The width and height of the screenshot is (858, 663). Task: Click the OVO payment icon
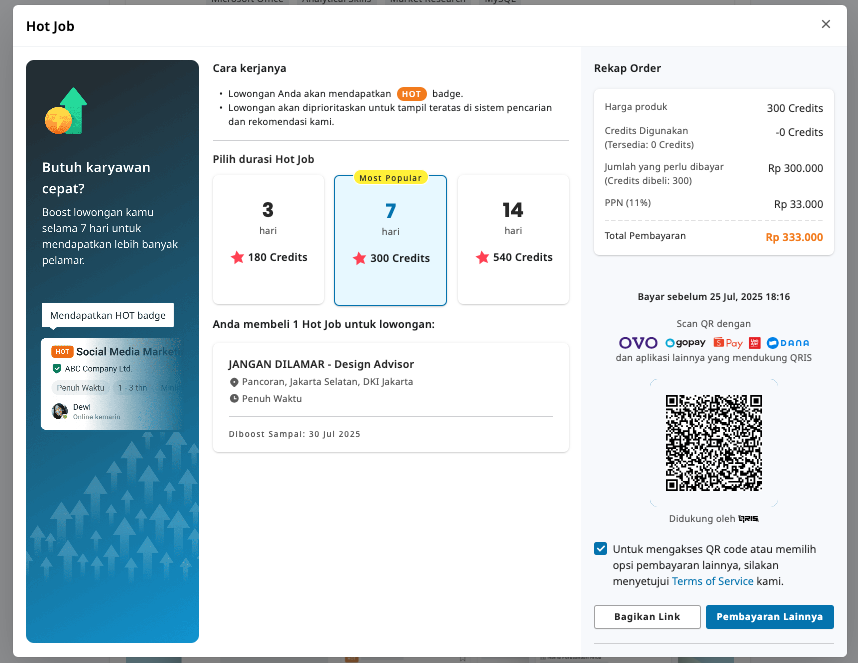(x=637, y=343)
